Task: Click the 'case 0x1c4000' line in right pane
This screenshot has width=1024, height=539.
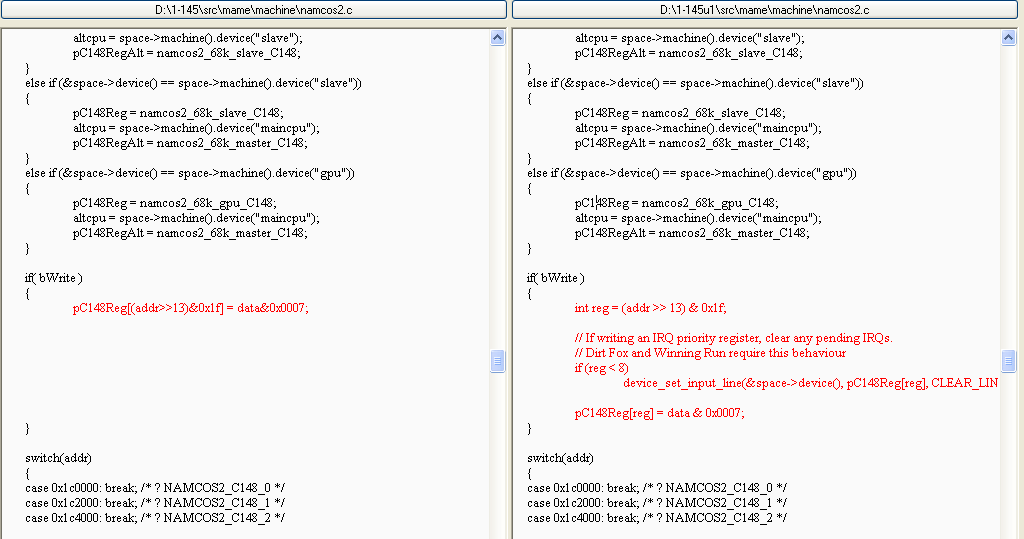Action: (x=657, y=518)
